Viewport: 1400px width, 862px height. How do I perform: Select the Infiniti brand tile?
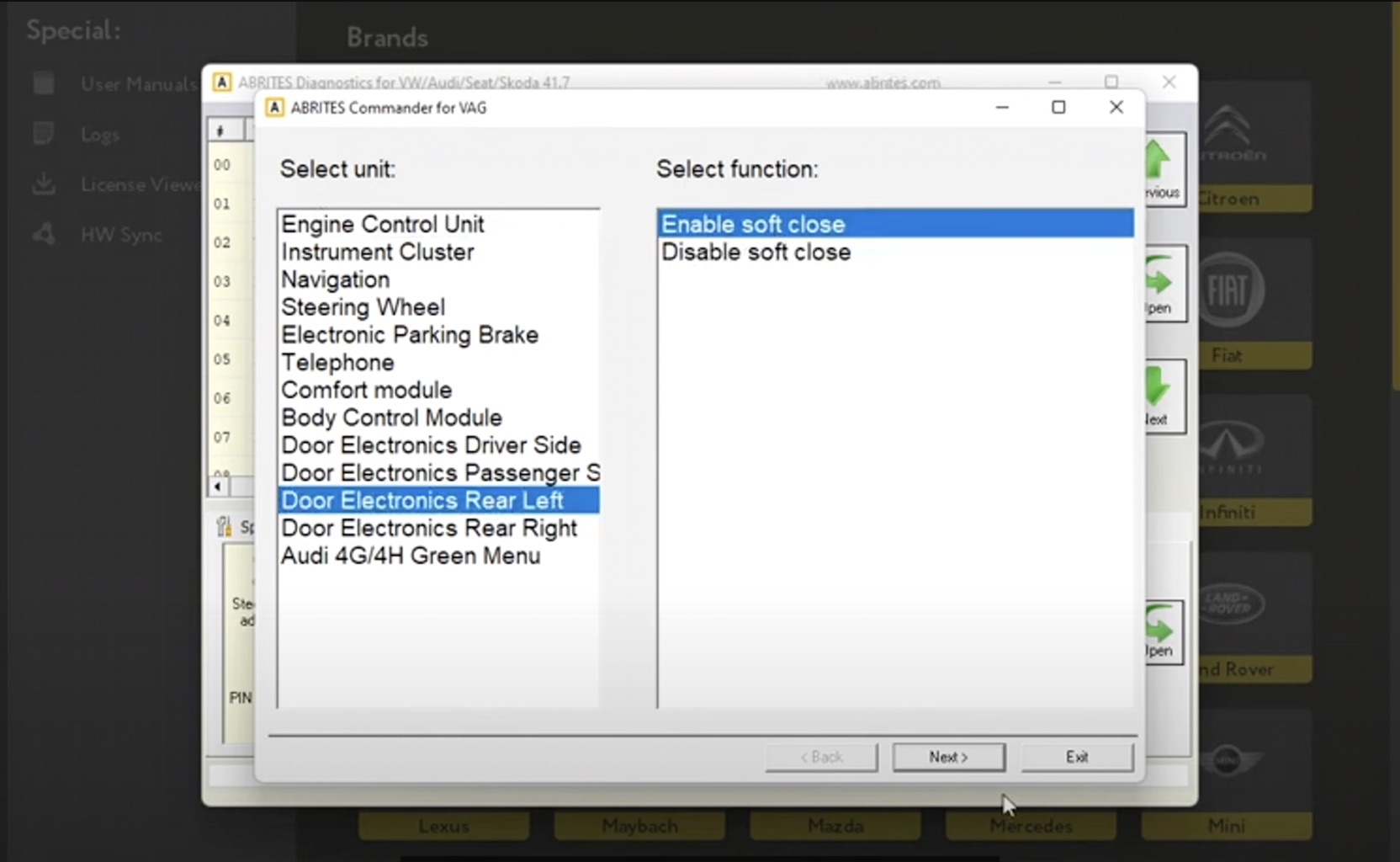(x=1254, y=460)
